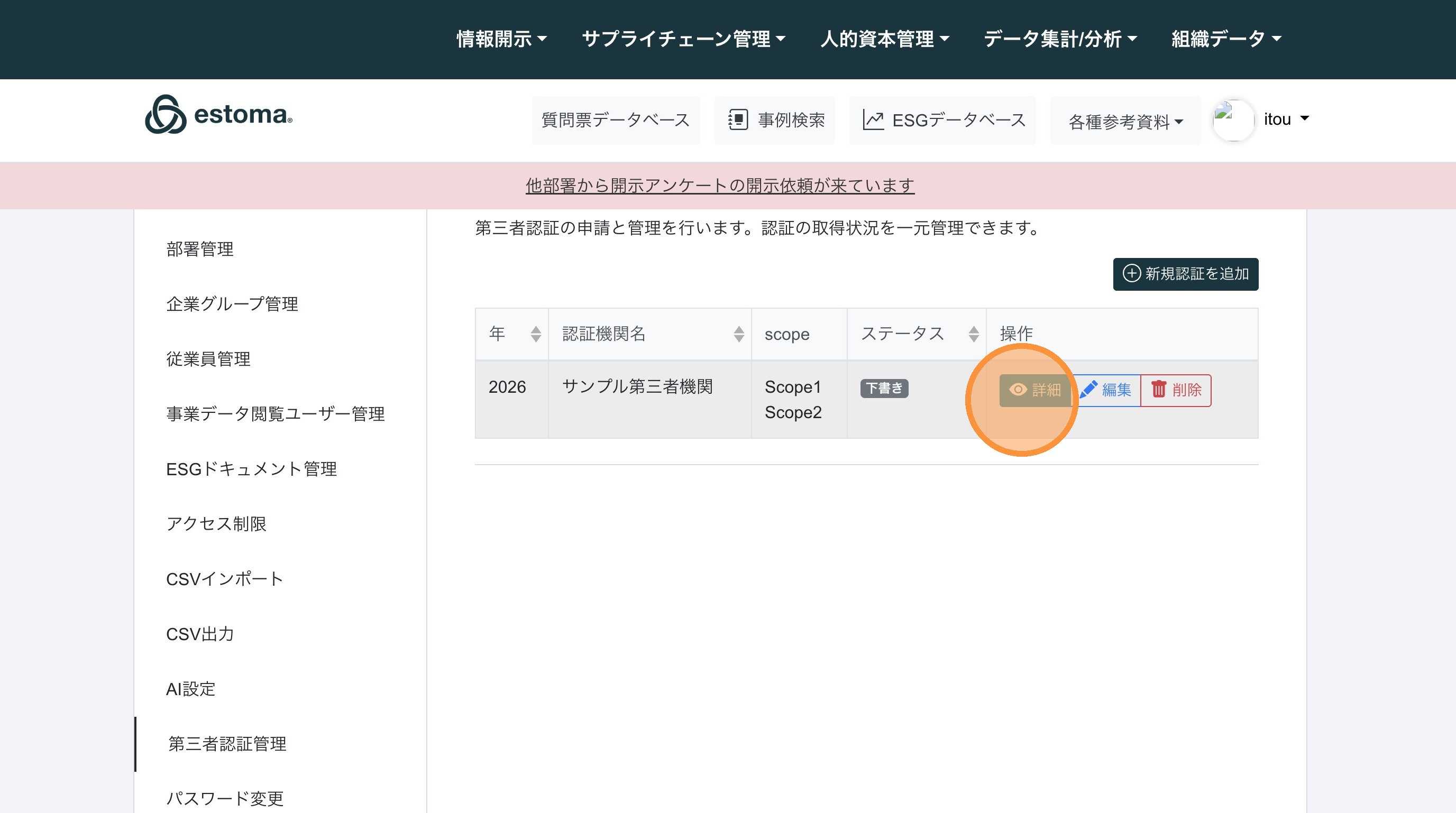Click the ESGデータベース chart icon
The height and width of the screenshot is (813, 1456).
click(x=873, y=120)
